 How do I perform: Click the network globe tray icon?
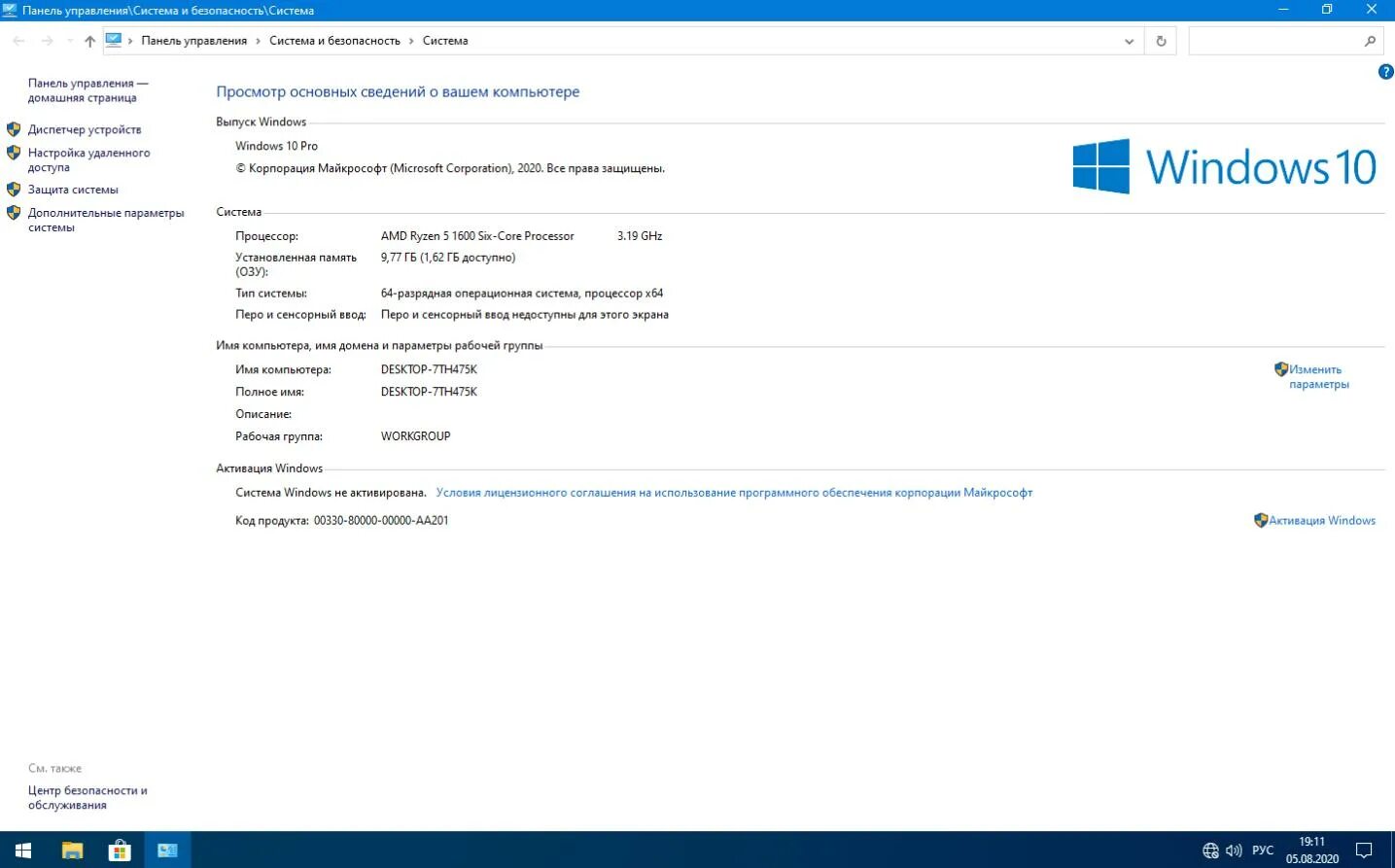point(1210,851)
